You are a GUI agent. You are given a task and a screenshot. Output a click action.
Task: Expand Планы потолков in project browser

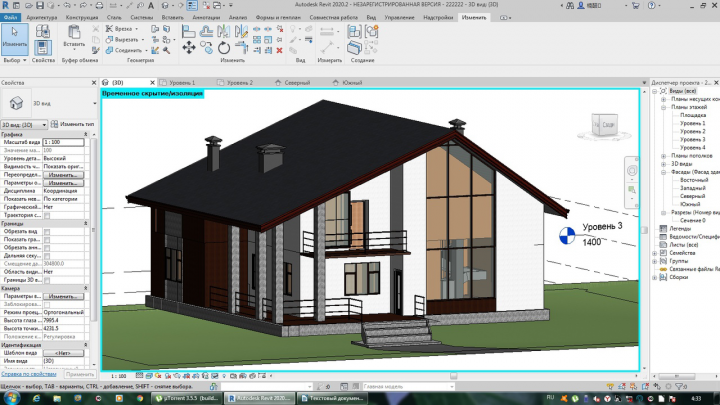tap(663, 156)
